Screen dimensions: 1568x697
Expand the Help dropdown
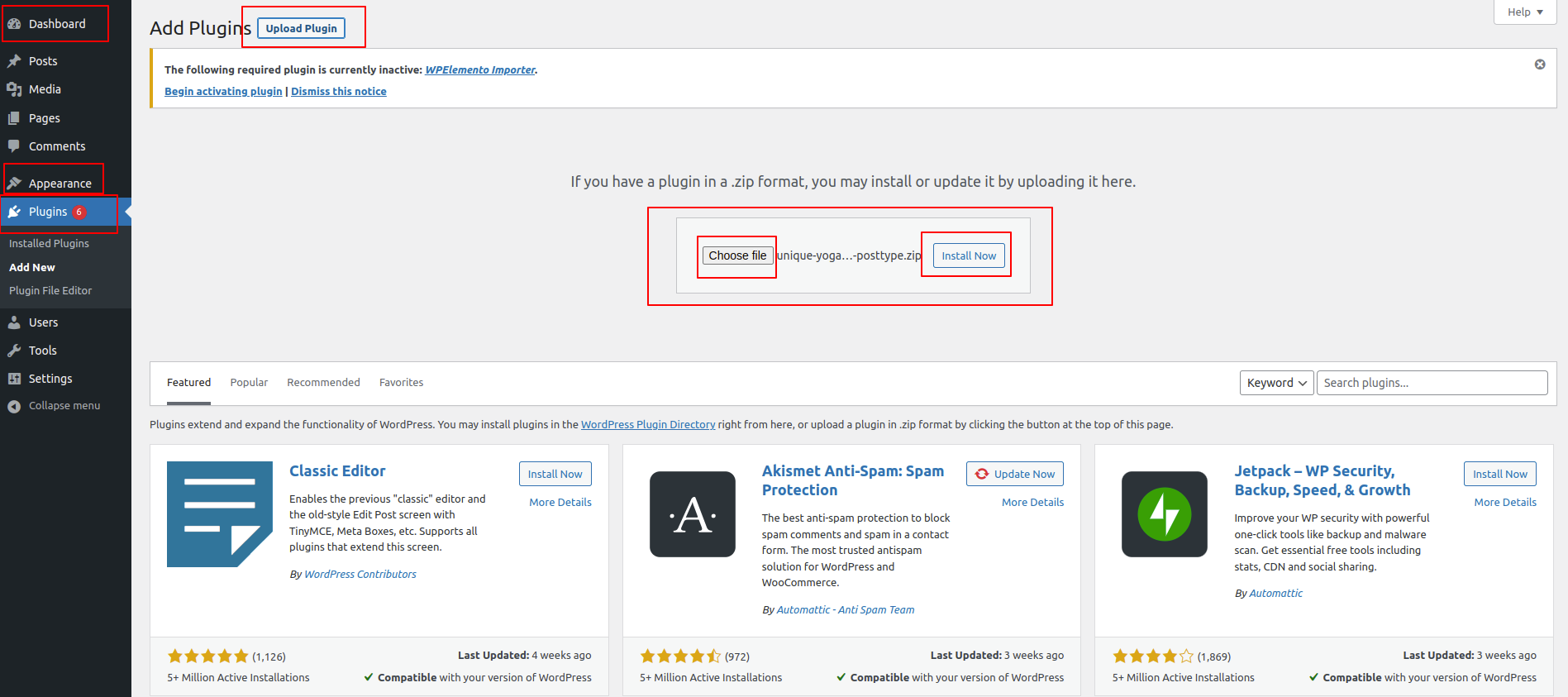pos(1524,12)
